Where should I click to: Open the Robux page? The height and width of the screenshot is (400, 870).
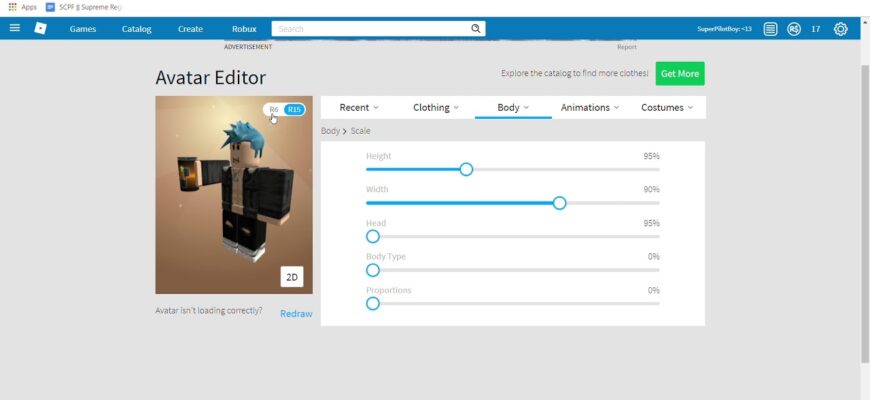[x=244, y=29]
